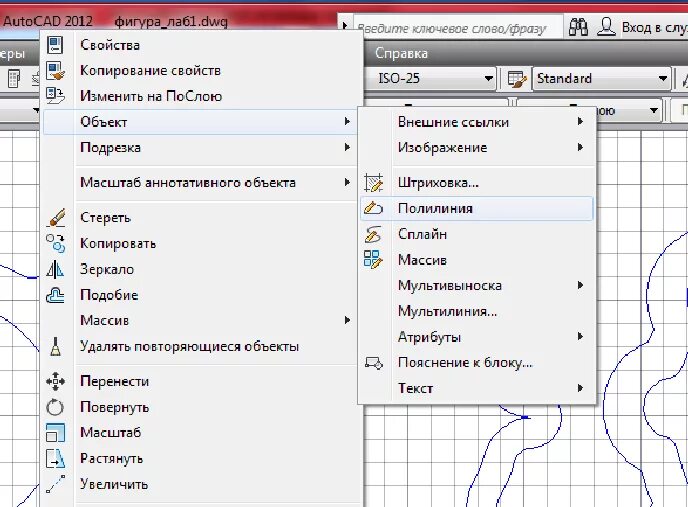Screen dimensions: 688x507
Task: Click the icon next to Изменить на ПоСлою
Action: tap(55, 96)
